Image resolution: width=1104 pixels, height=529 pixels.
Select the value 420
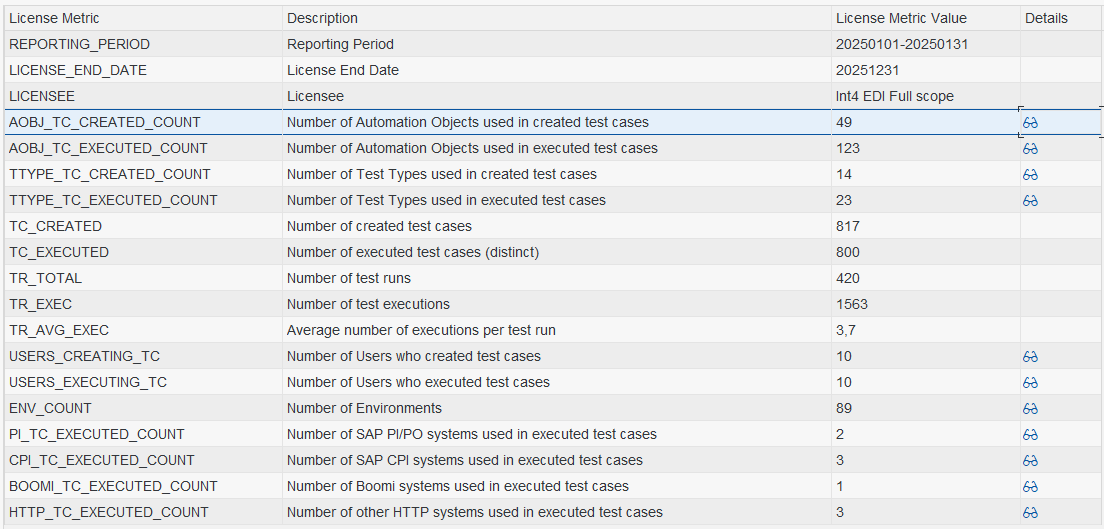click(x=848, y=279)
